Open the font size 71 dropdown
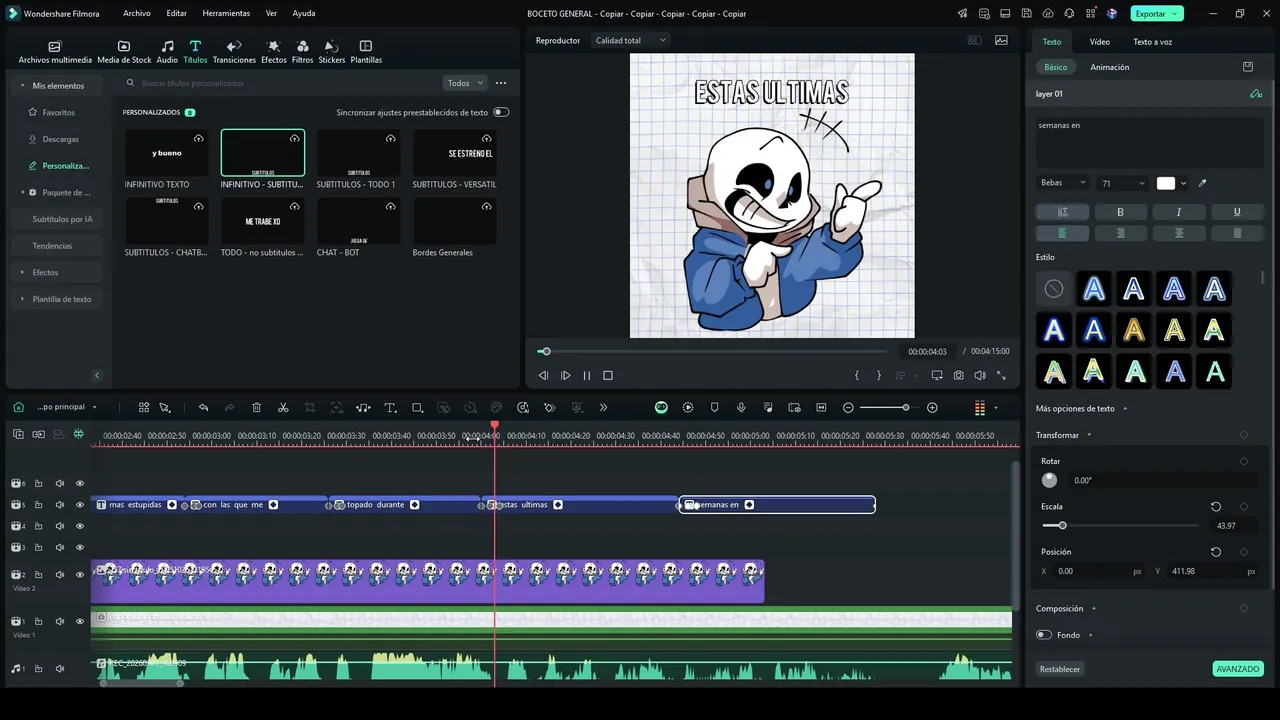The height and width of the screenshot is (720, 1280). click(1123, 183)
